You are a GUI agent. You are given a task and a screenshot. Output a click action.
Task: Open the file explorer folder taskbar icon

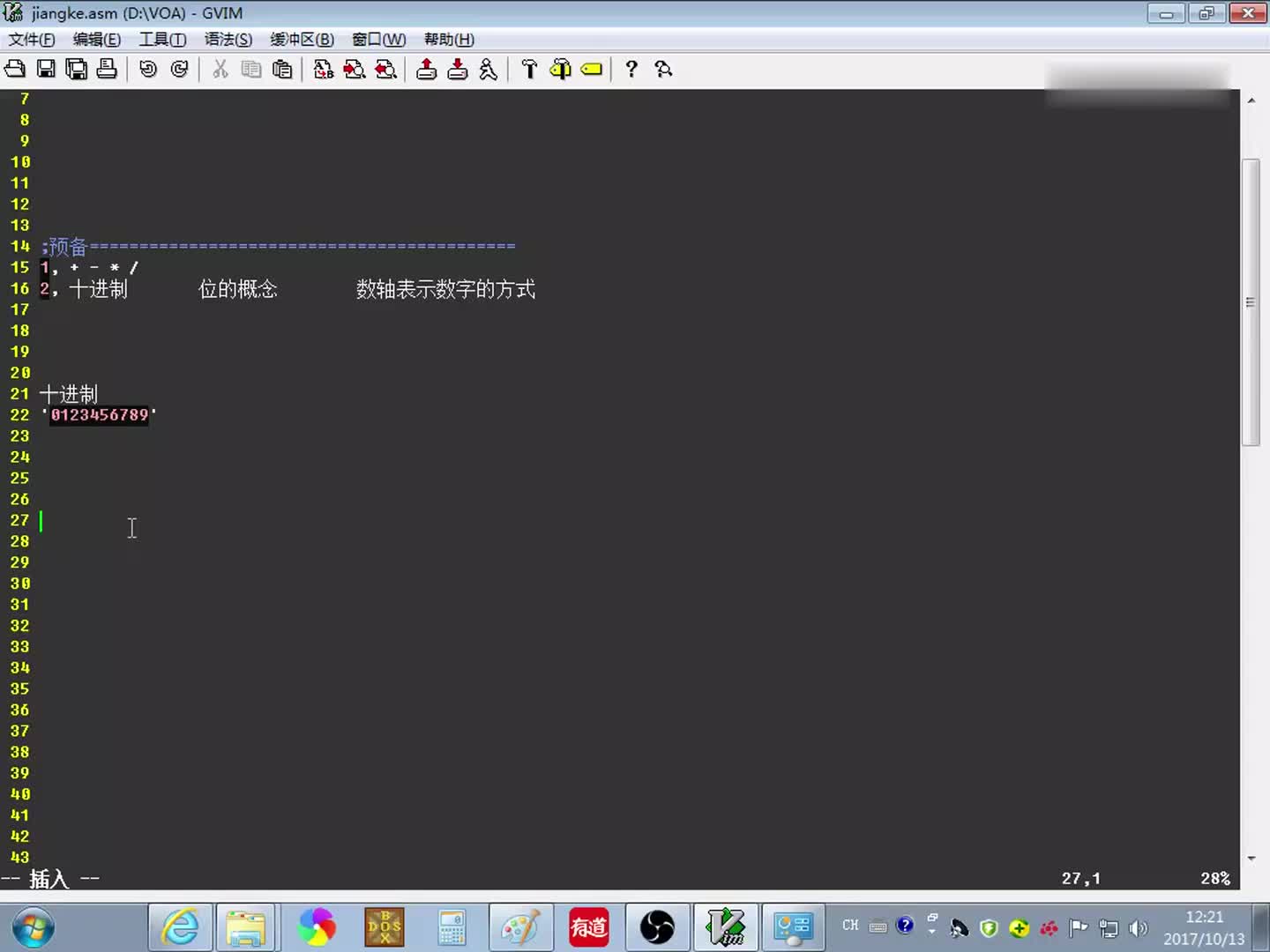(246, 928)
